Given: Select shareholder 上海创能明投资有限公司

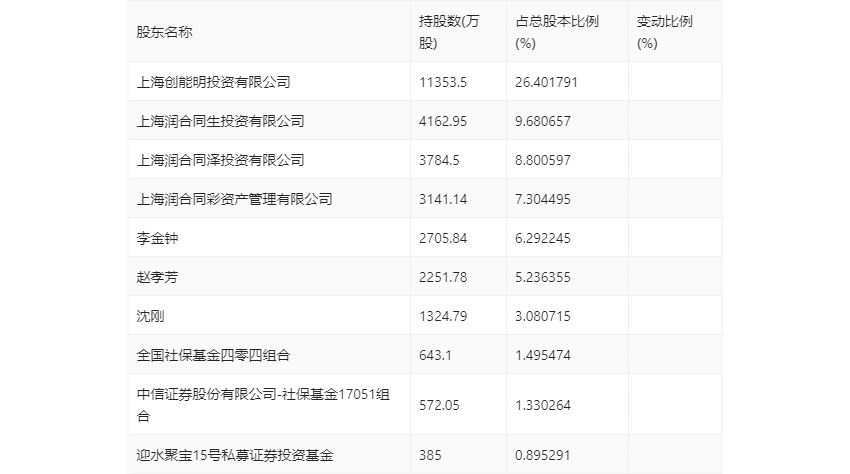Looking at the screenshot, I should tap(214, 82).
